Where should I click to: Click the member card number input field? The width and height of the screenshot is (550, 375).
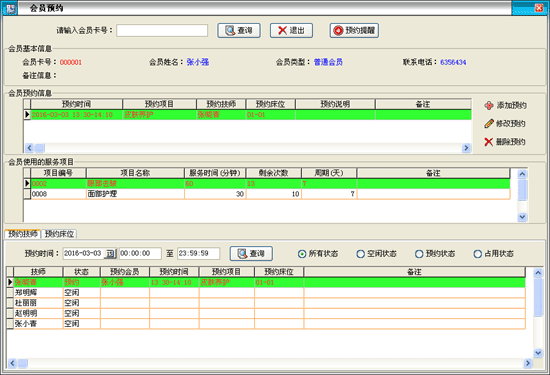162,31
